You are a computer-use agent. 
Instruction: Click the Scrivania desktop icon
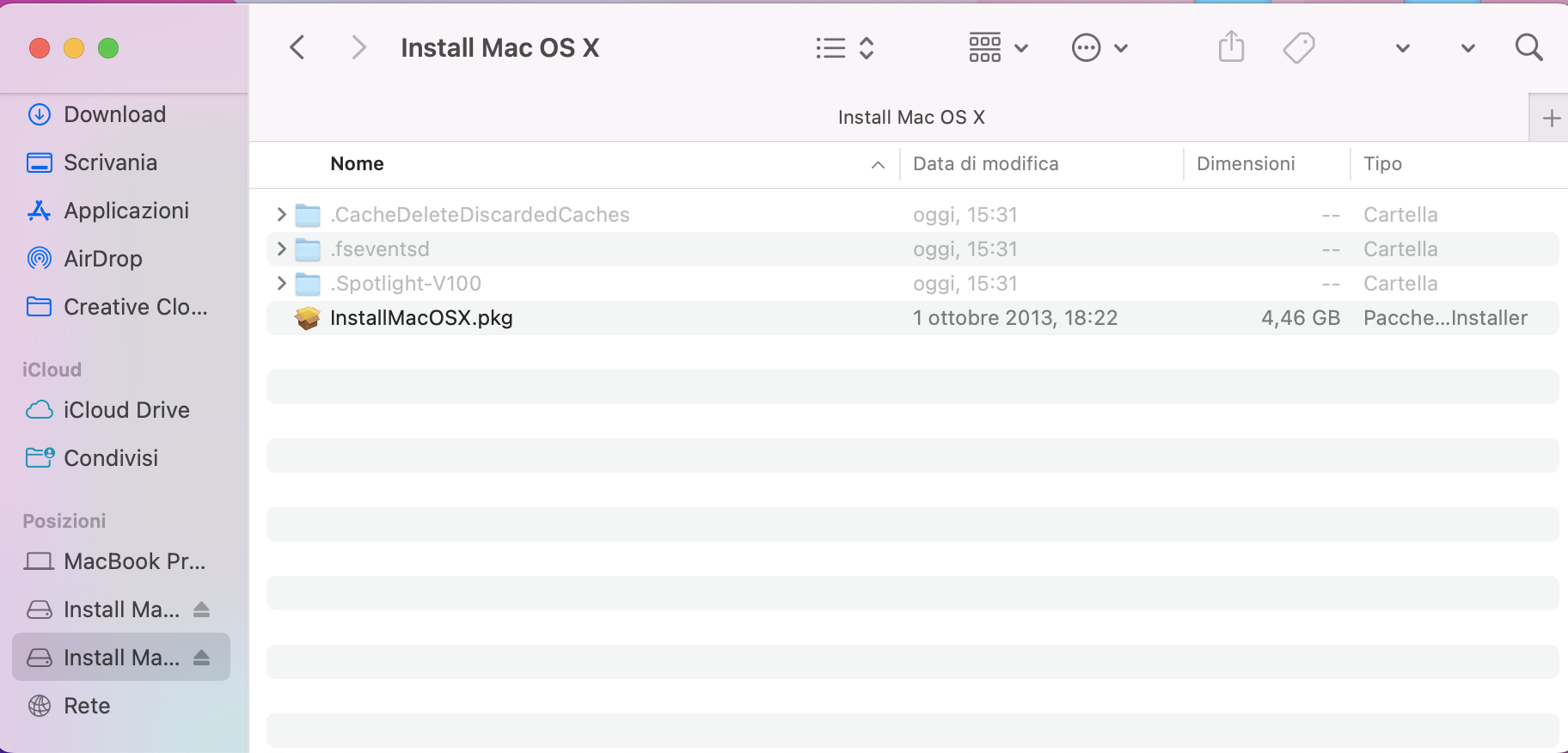[x=40, y=162]
